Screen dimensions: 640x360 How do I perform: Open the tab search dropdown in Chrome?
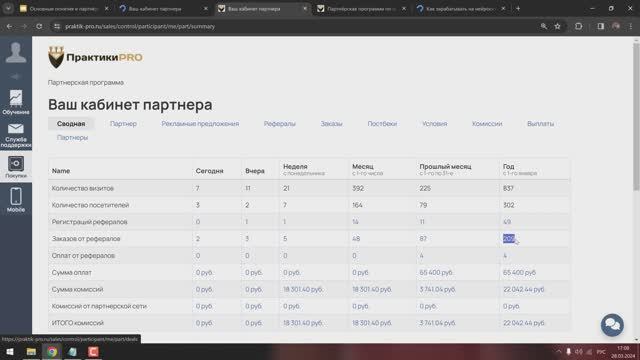coord(8,8)
